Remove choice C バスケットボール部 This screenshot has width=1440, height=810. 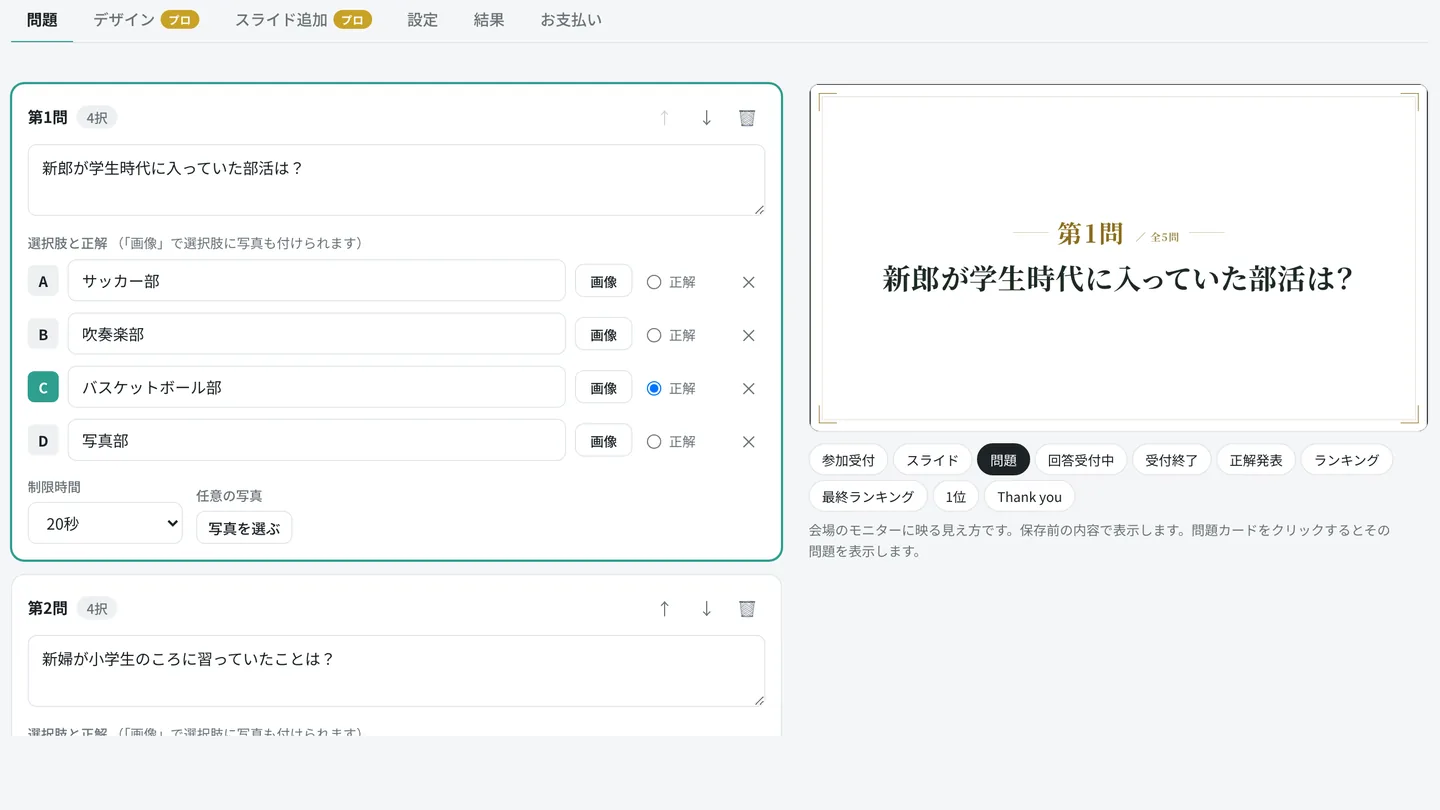tap(748, 388)
